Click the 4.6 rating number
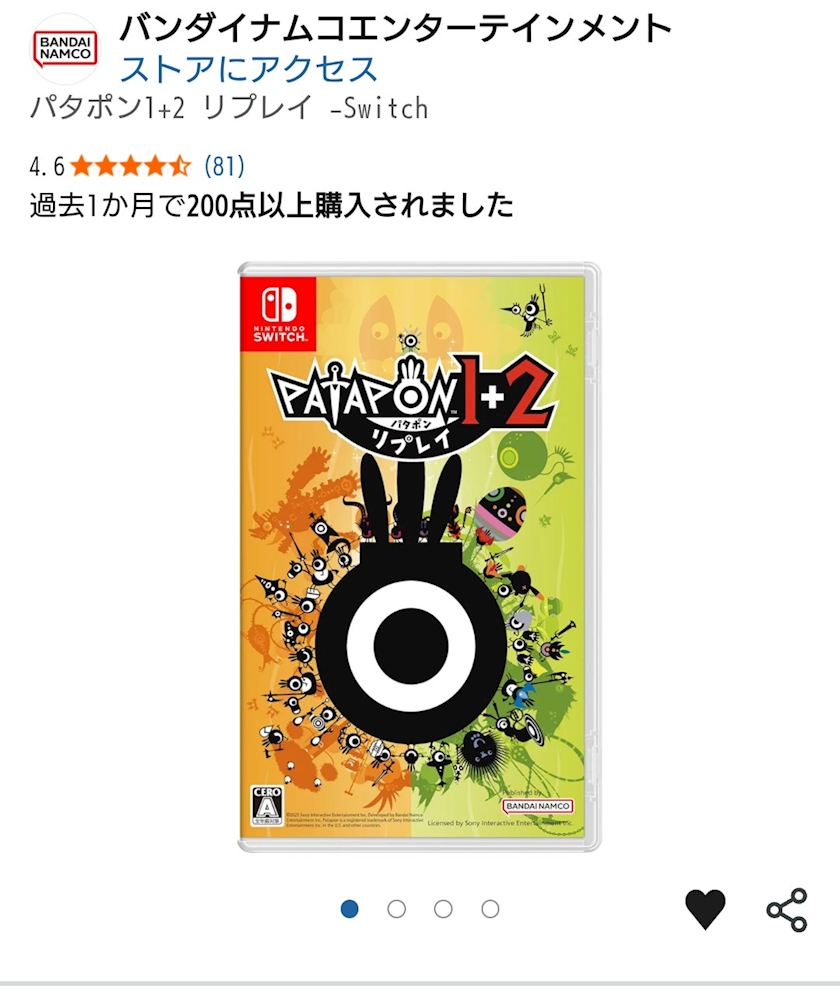The width and height of the screenshot is (840, 1003). 47,167
